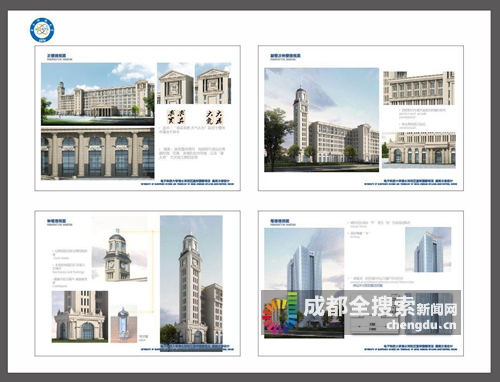Screen dimensions: 500x382
Task: Click the arcade entrance base detail image
Action: point(419,149)
